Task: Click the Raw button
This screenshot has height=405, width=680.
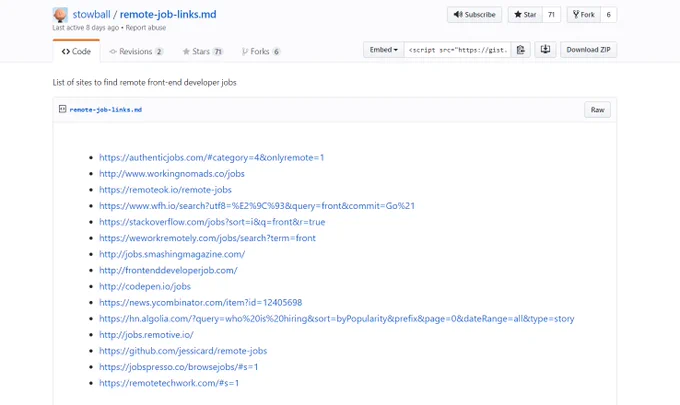Action: pyautogui.click(x=597, y=110)
